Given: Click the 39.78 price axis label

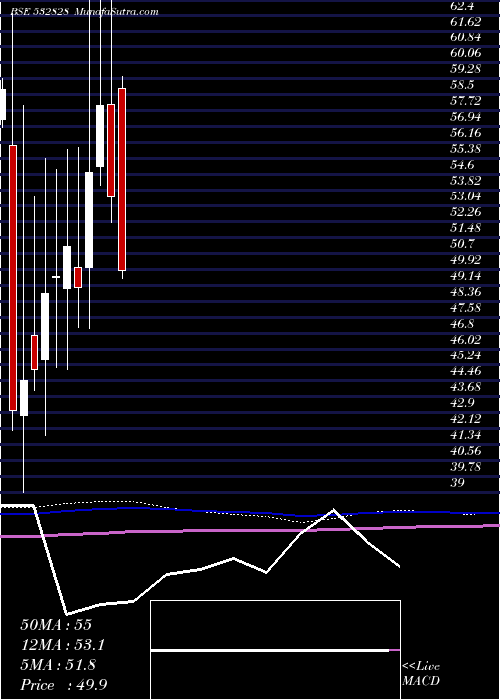Looking at the screenshot, I should (x=465, y=467).
